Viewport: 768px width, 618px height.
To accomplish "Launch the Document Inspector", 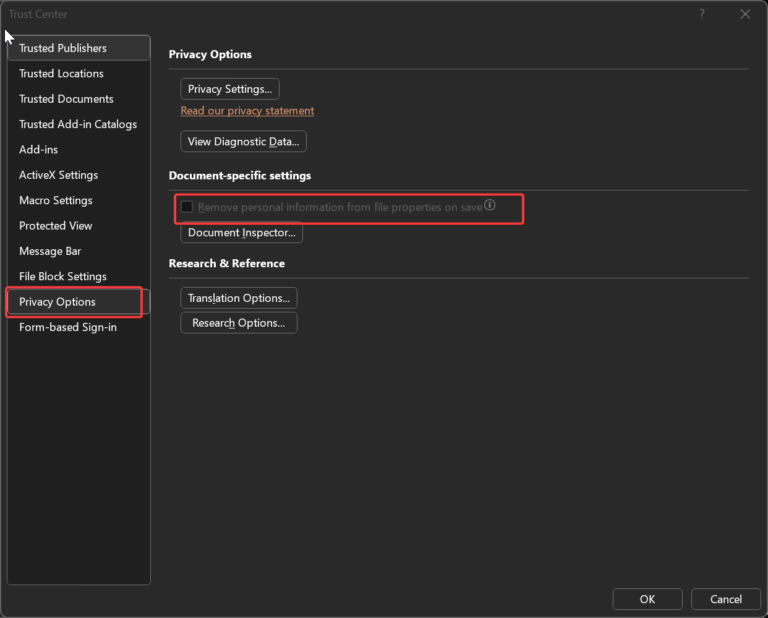I will [x=241, y=233].
